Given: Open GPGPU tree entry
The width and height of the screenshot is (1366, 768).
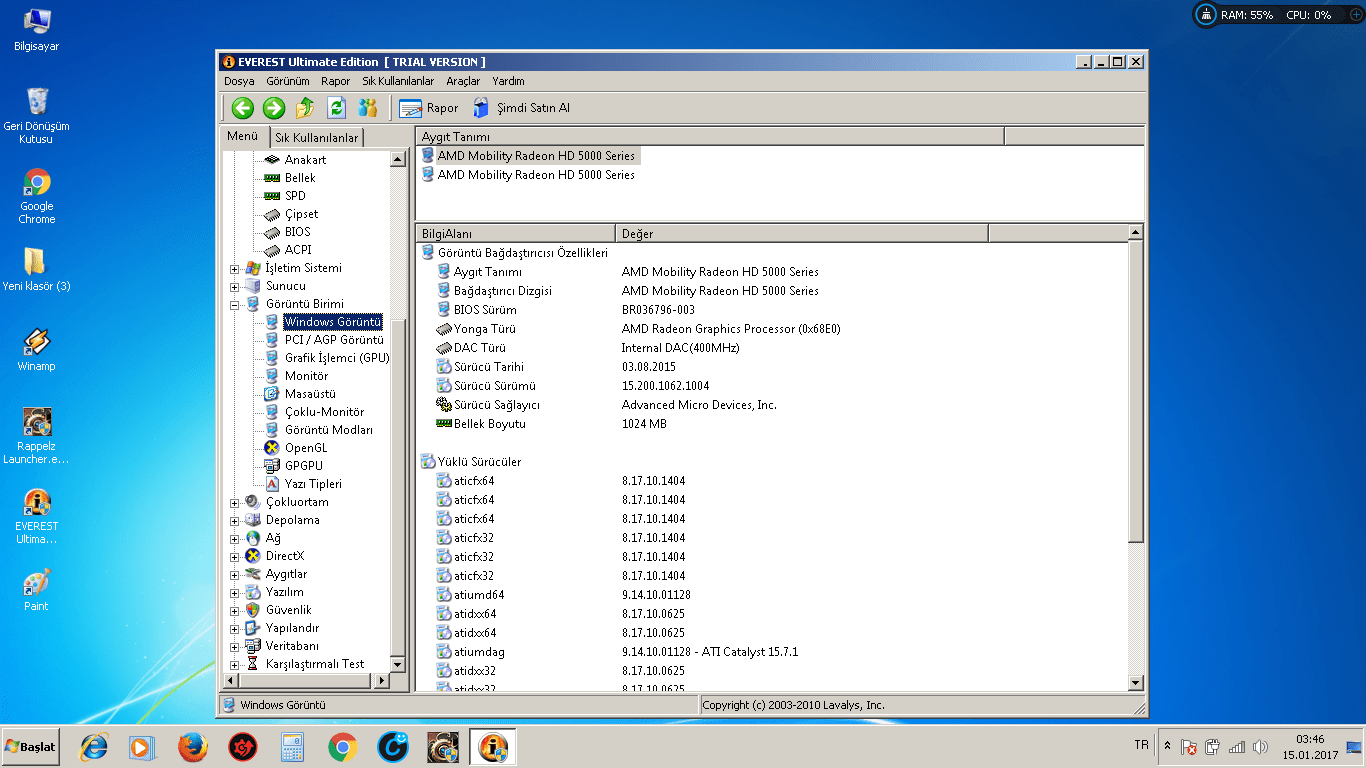Looking at the screenshot, I should coord(303,466).
